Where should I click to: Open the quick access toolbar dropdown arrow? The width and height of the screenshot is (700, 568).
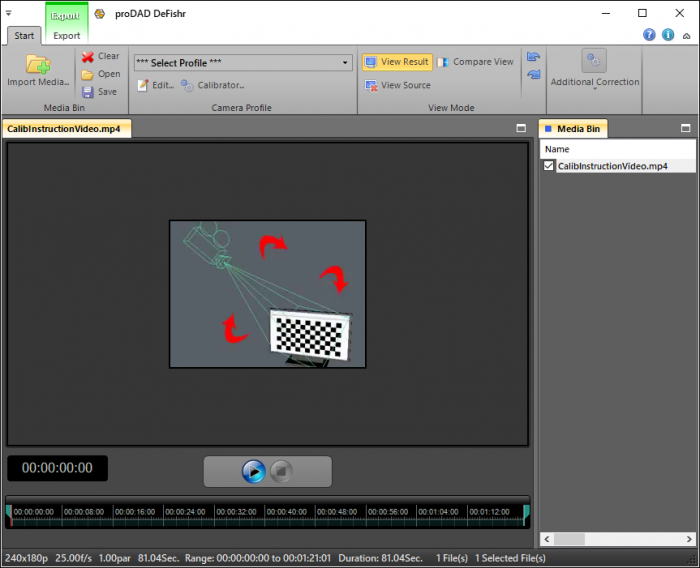coord(9,13)
